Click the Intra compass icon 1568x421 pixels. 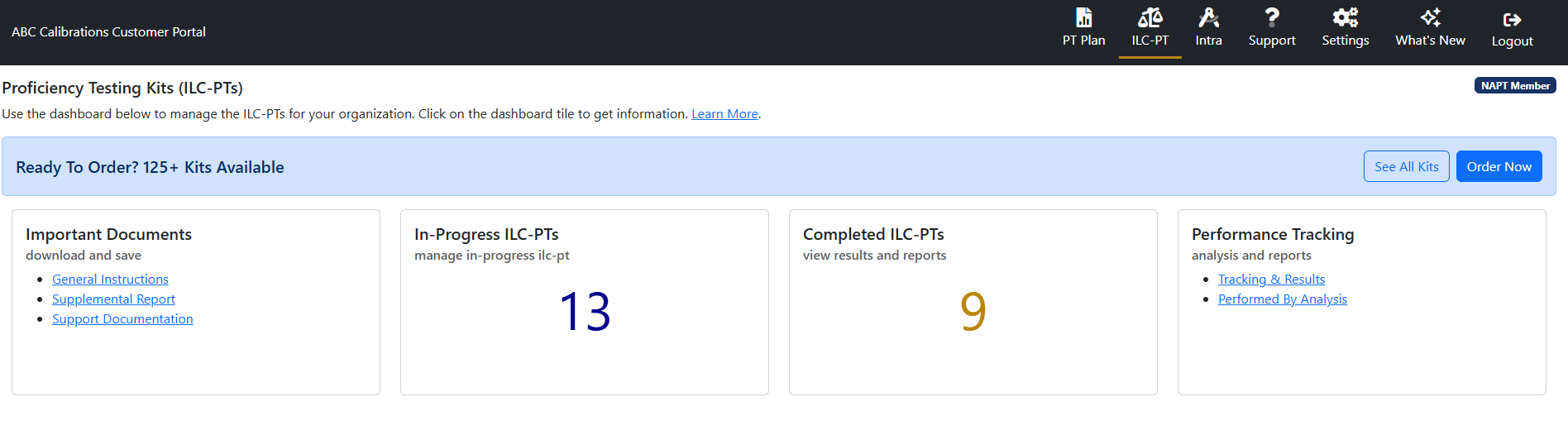1208,17
